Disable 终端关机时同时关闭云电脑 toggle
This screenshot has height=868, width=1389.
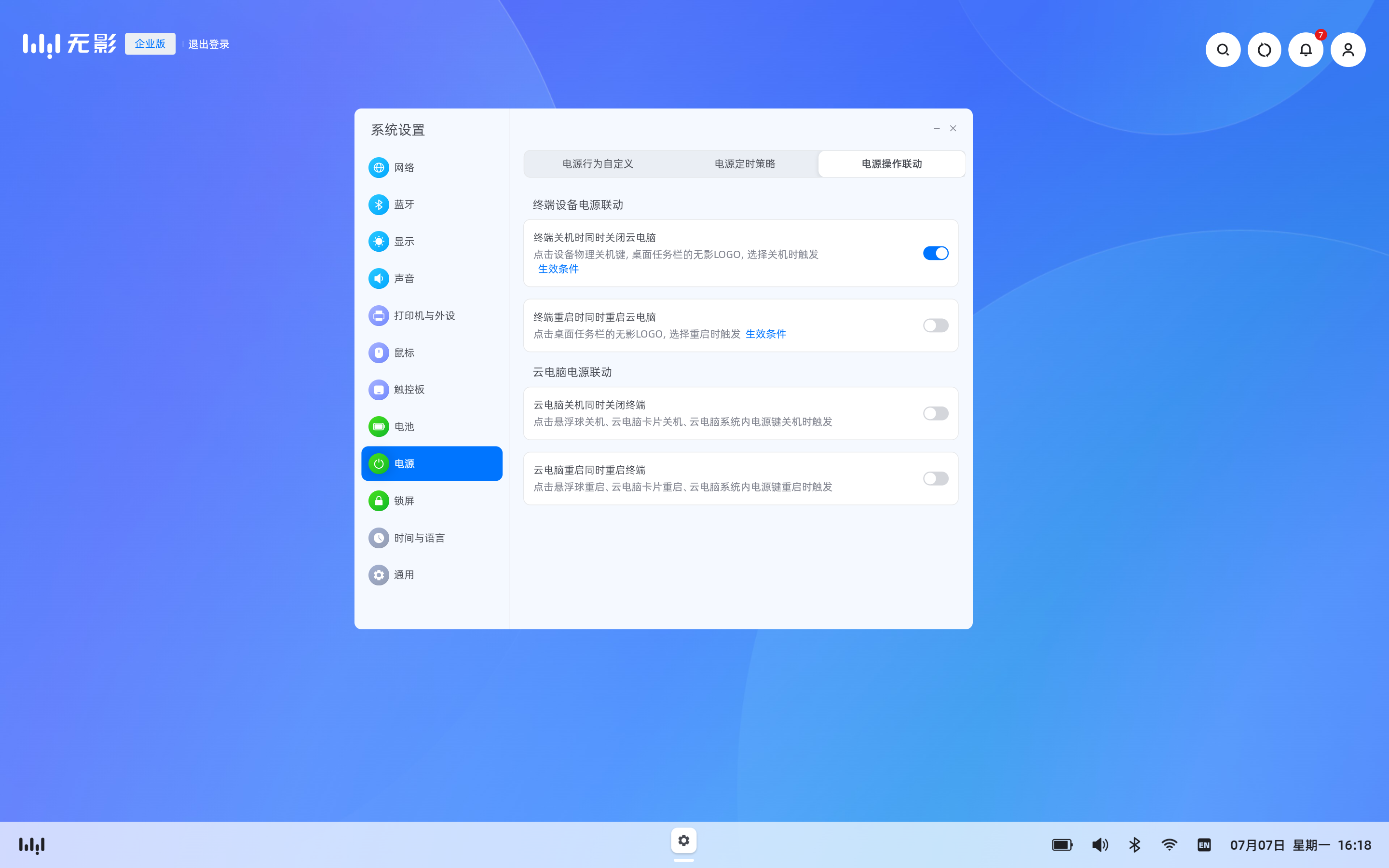(x=935, y=253)
